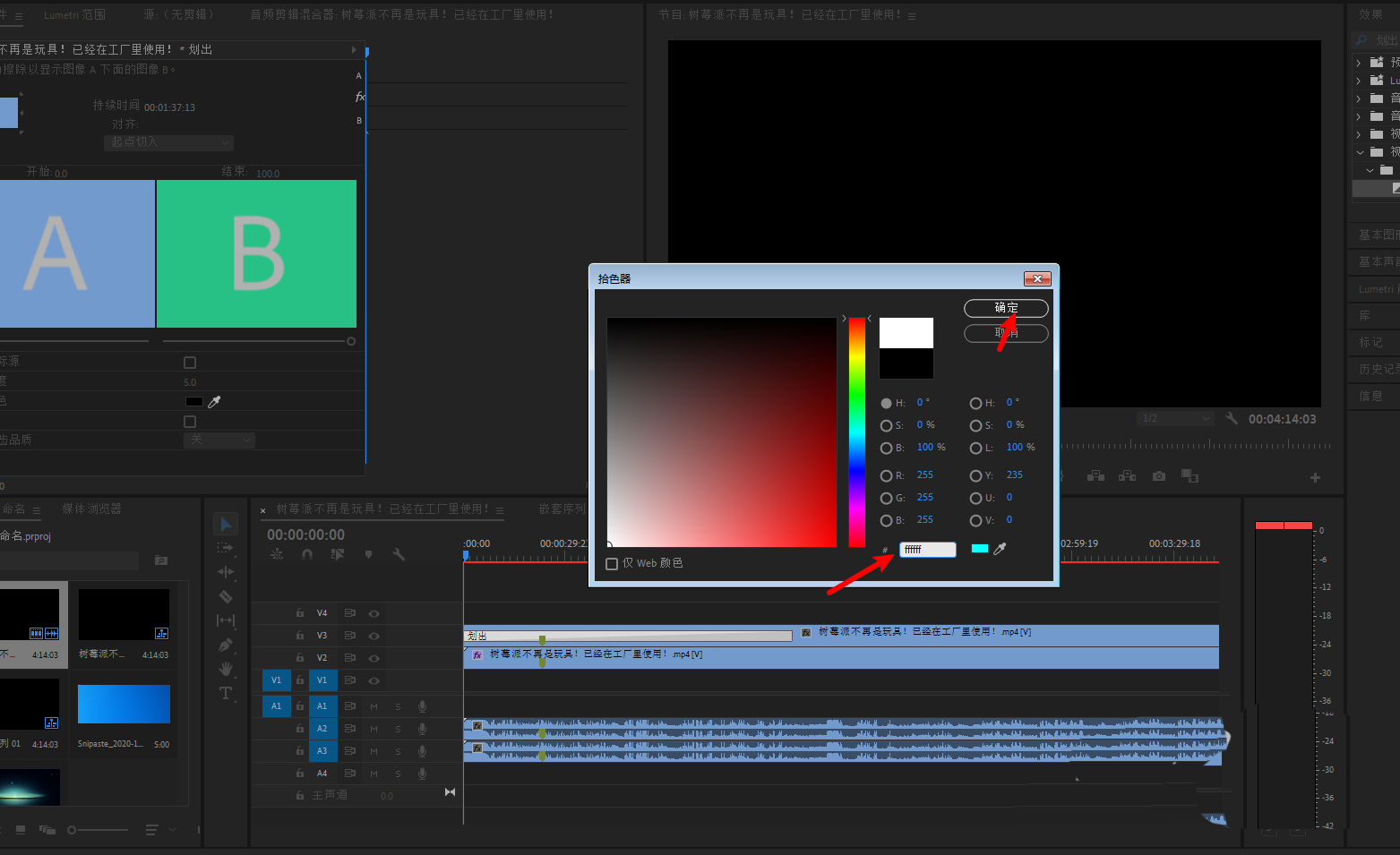Select the Razor tool in the tools panel

[226, 596]
